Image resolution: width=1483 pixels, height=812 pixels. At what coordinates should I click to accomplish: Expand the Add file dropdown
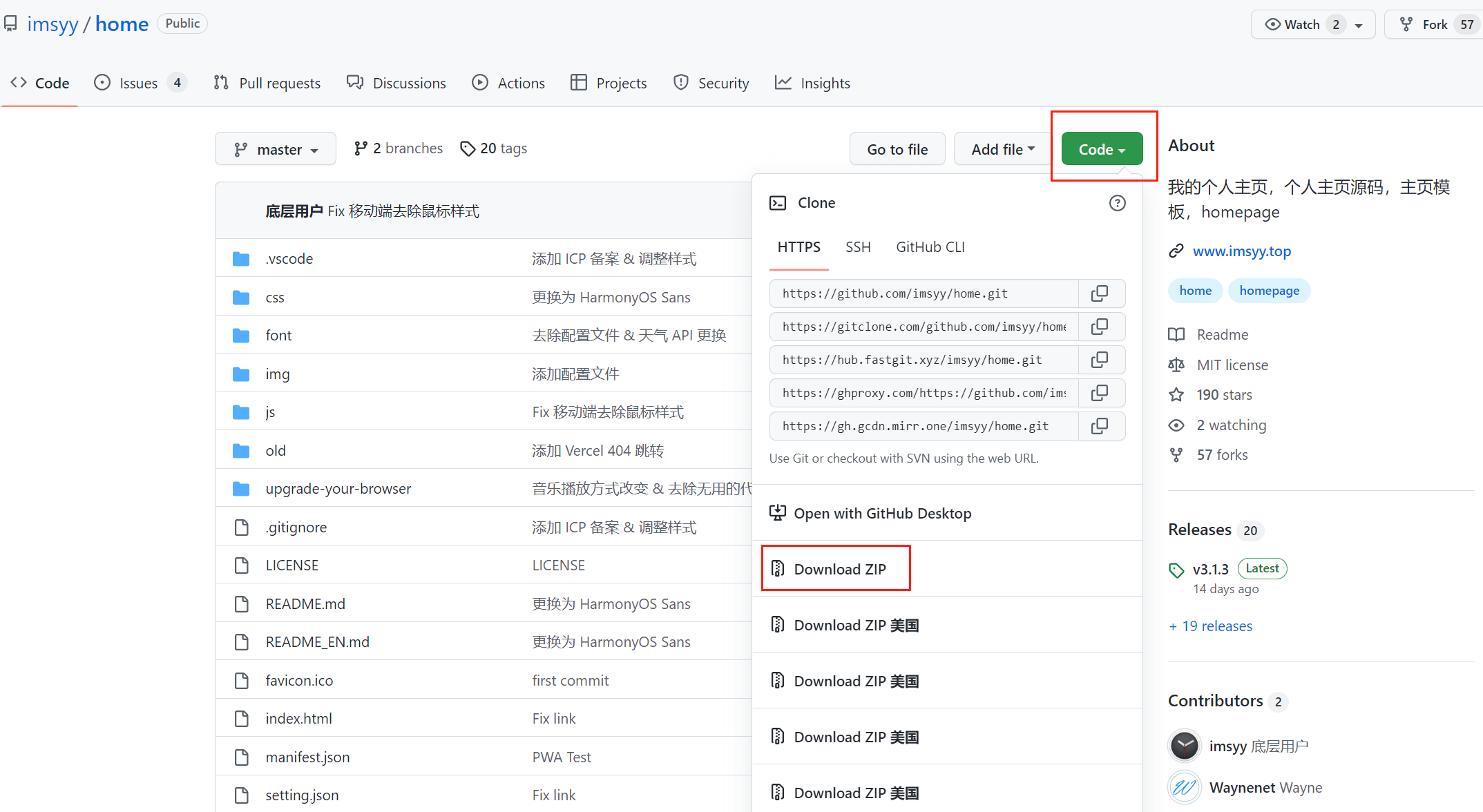pyautogui.click(x=1003, y=149)
